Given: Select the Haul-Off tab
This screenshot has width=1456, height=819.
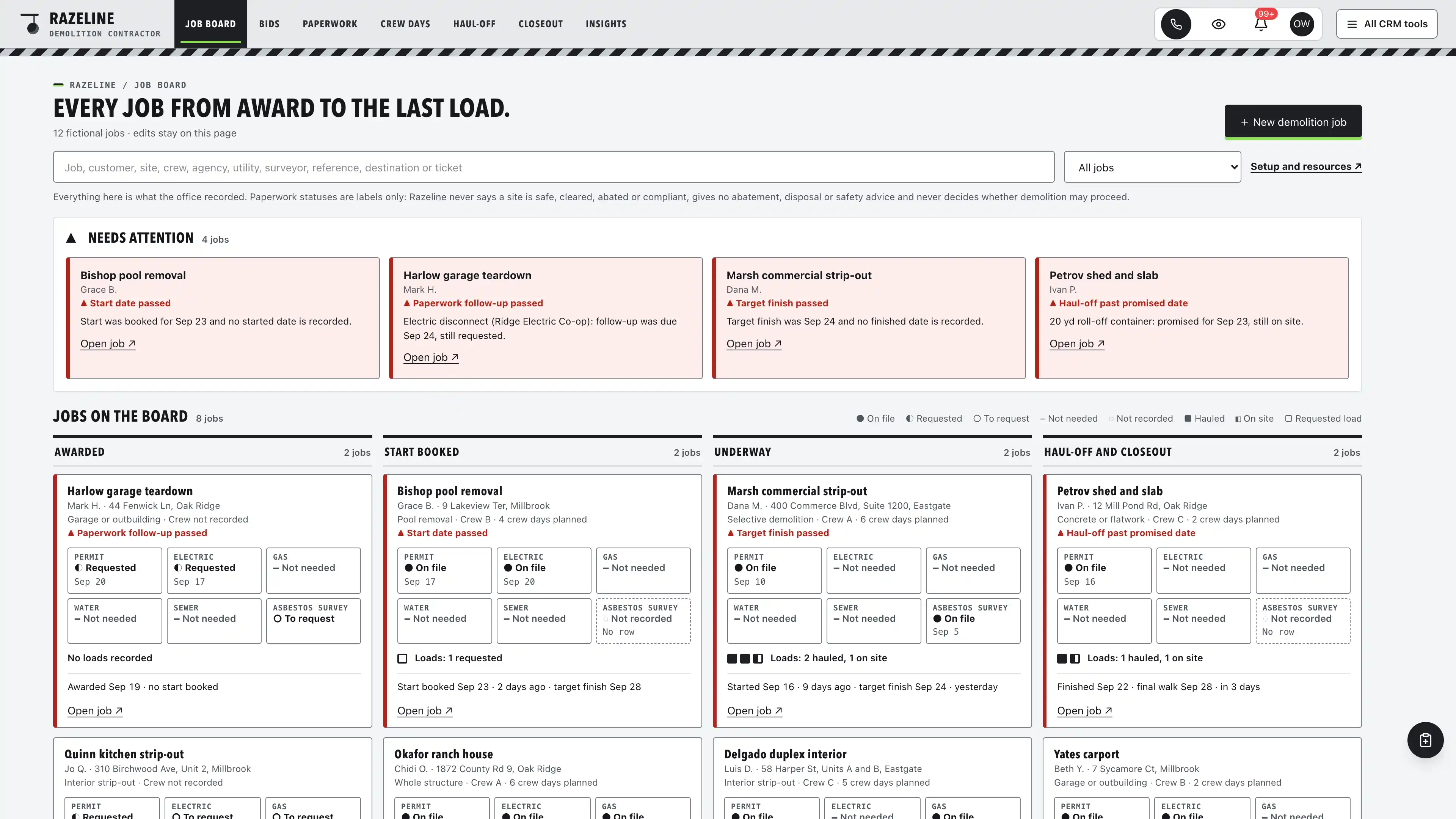Looking at the screenshot, I should 474,24.
